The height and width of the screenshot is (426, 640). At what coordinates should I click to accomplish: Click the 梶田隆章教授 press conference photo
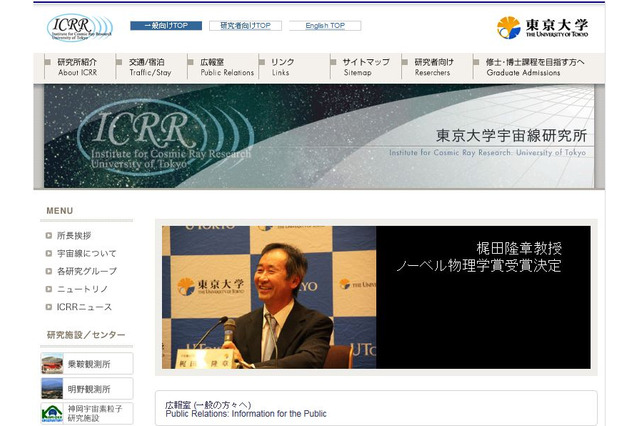click(x=269, y=297)
